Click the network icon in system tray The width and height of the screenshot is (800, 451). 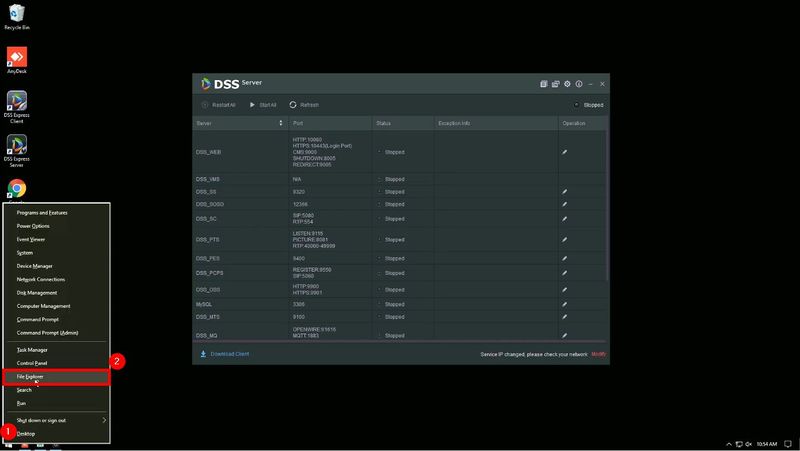(739, 444)
